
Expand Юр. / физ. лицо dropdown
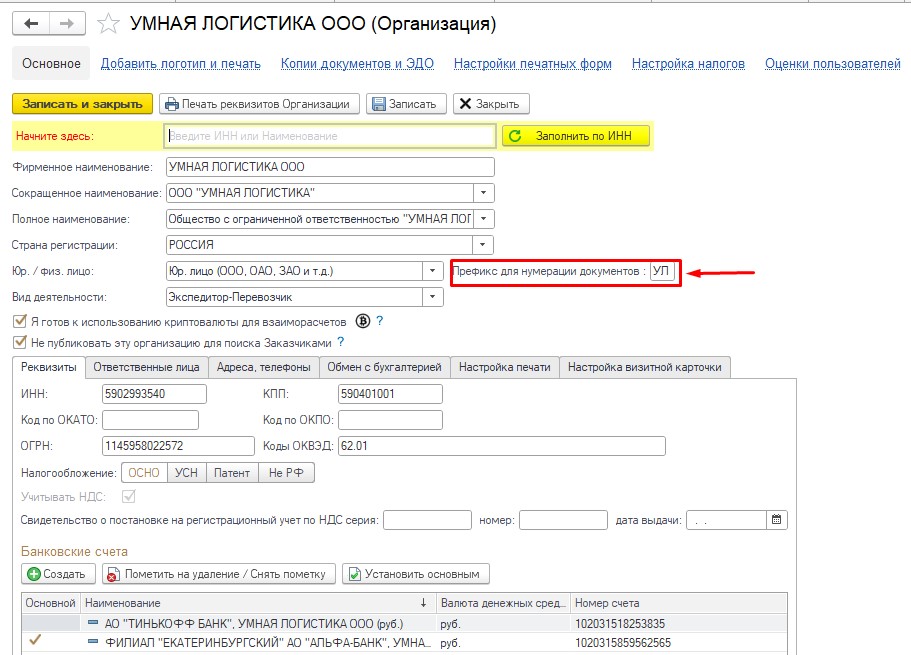coord(433,271)
